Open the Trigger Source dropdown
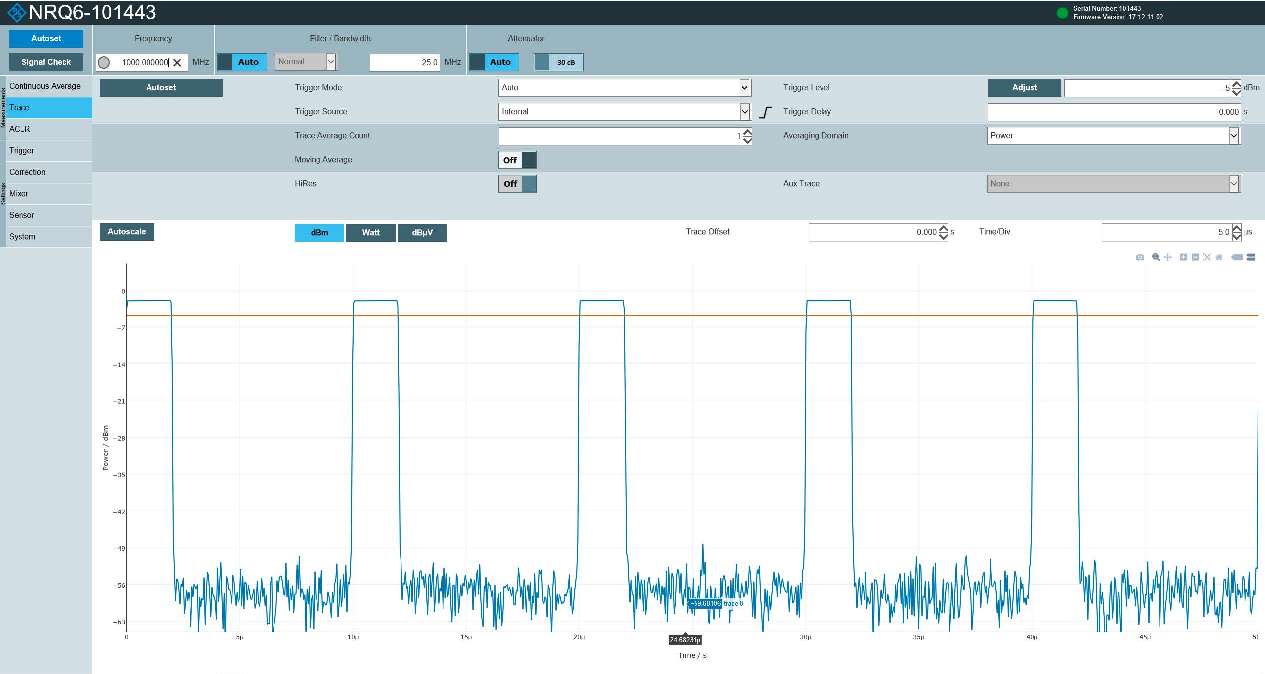Image resolution: width=1265 pixels, height=674 pixels. pyautogui.click(x=624, y=111)
